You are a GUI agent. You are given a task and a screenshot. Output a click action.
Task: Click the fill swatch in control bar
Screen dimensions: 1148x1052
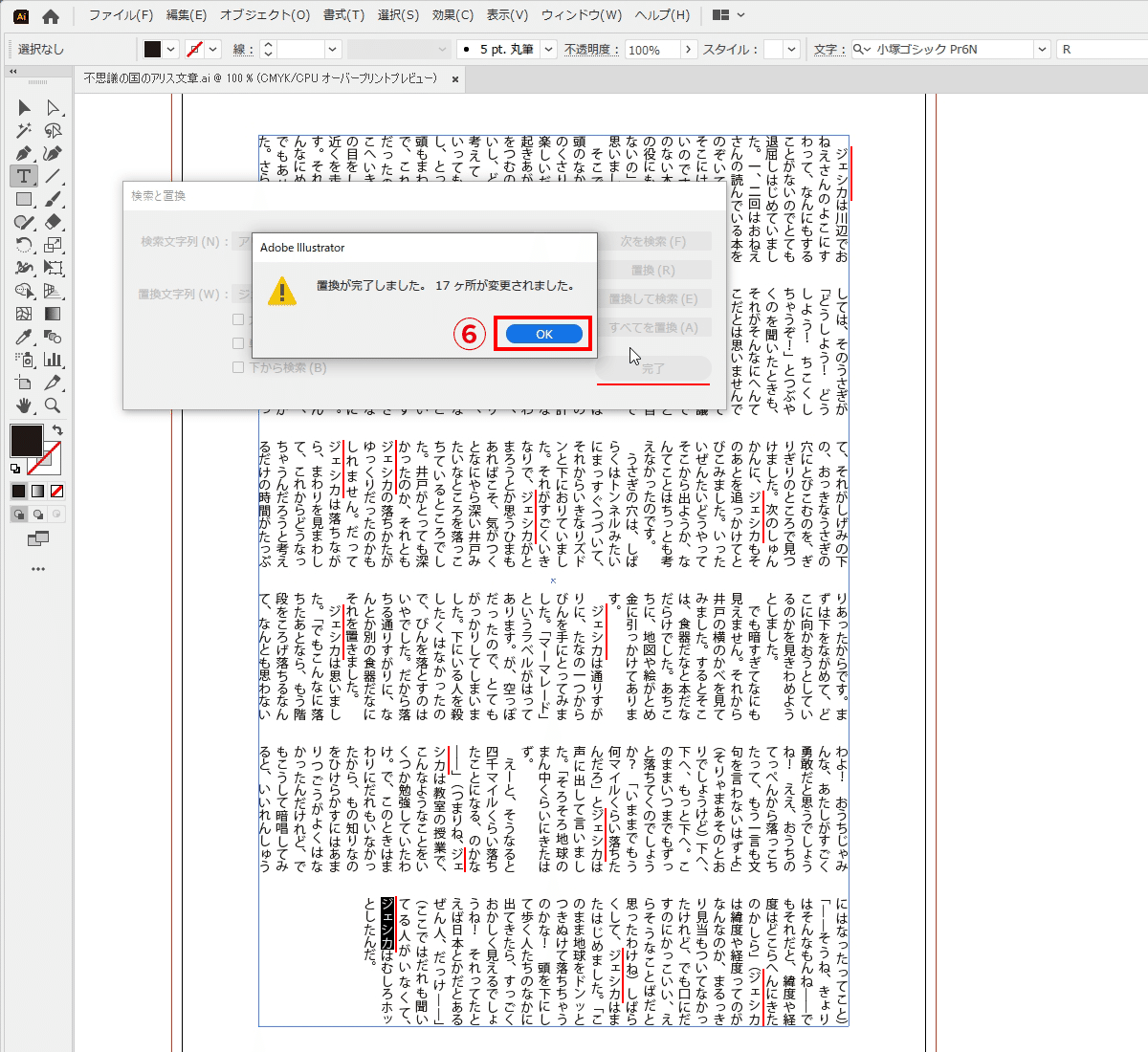coord(152,49)
